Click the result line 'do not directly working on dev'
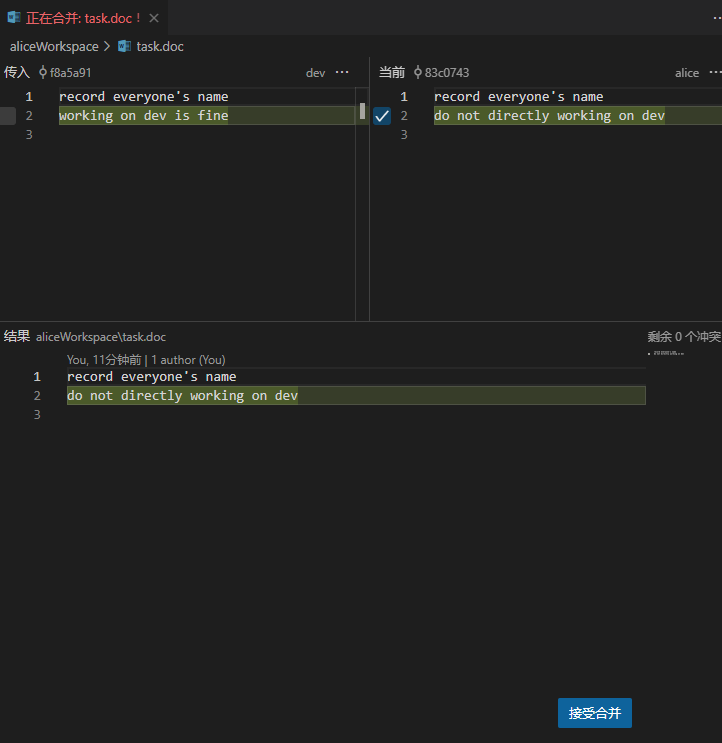The width and height of the screenshot is (722, 743). click(182, 396)
